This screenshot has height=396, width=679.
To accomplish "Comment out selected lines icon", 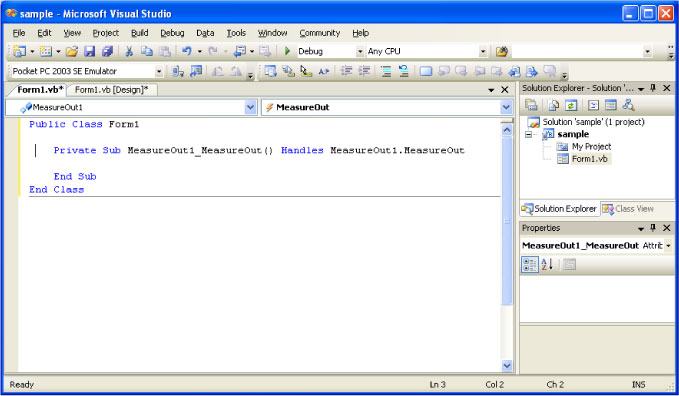I will click(x=386, y=71).
